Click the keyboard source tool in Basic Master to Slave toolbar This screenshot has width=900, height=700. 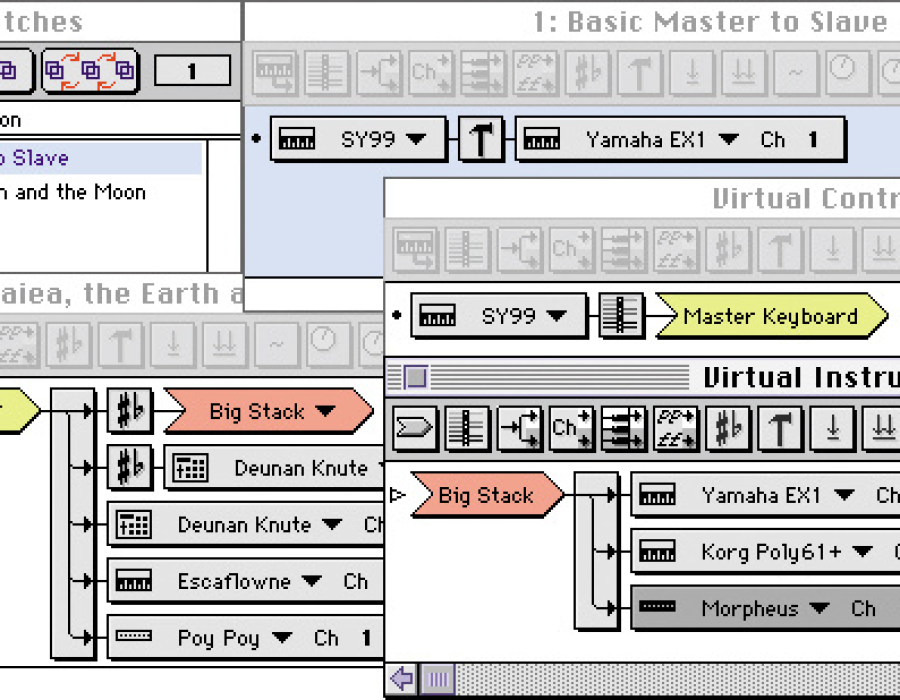point(275,73)
